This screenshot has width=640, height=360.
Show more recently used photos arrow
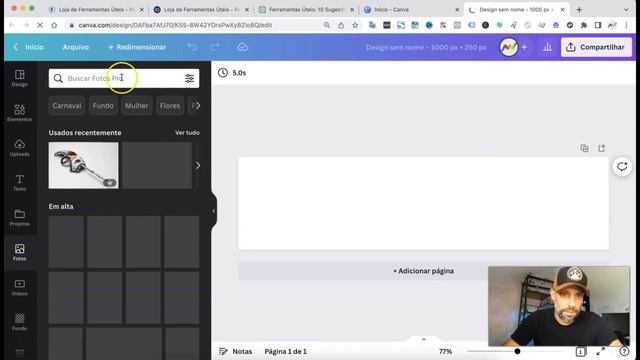198,166
